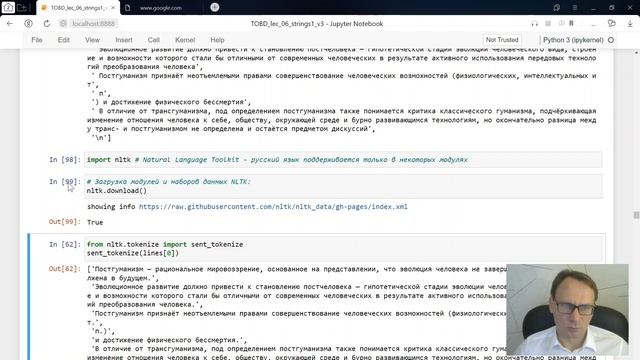Open the Edit menu
Viewport: 640px width, 360px height.
(x=64, y=40)
